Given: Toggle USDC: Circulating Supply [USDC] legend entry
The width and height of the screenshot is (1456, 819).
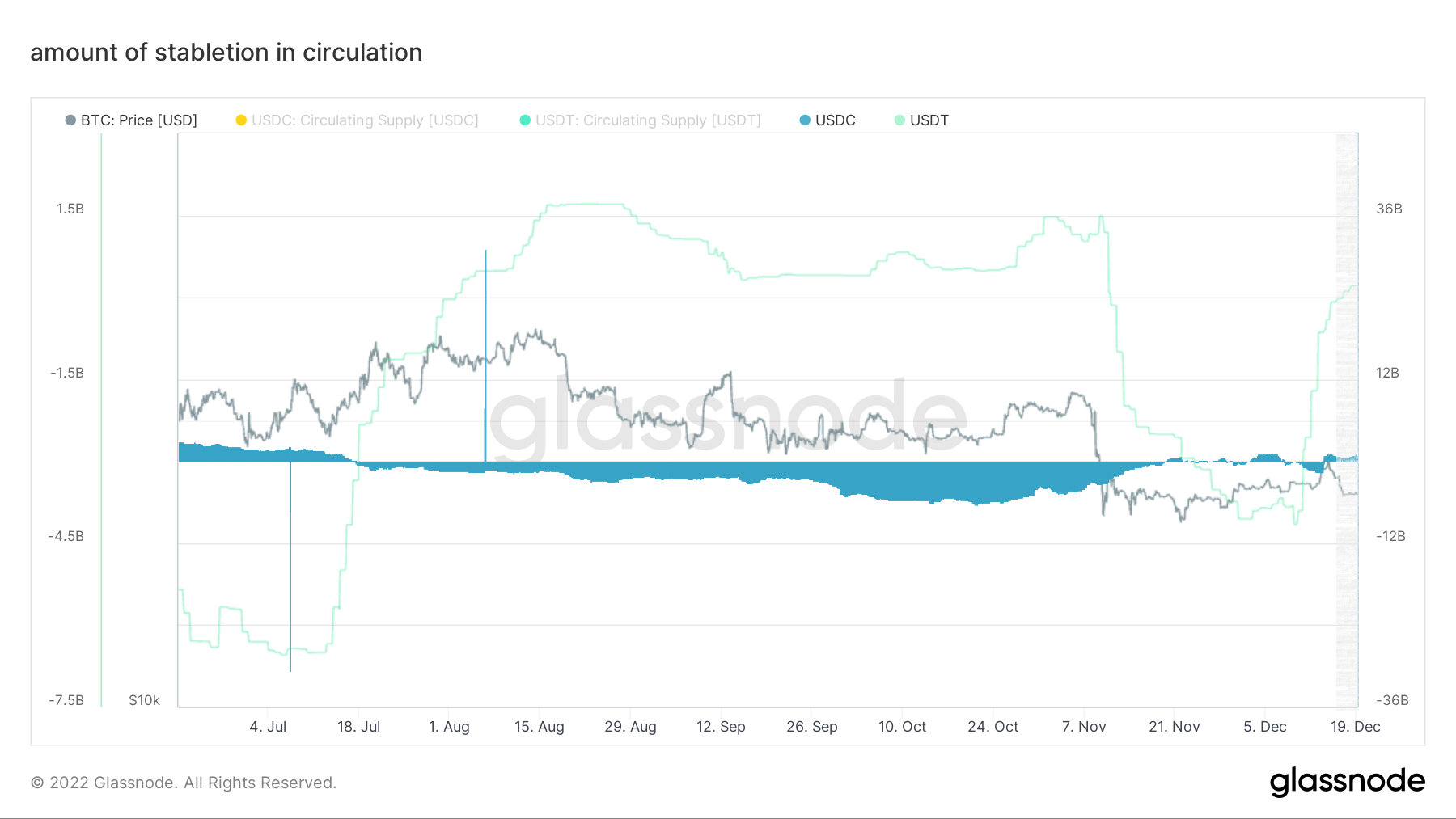Looking at the screenshot, I should point(357,120).
